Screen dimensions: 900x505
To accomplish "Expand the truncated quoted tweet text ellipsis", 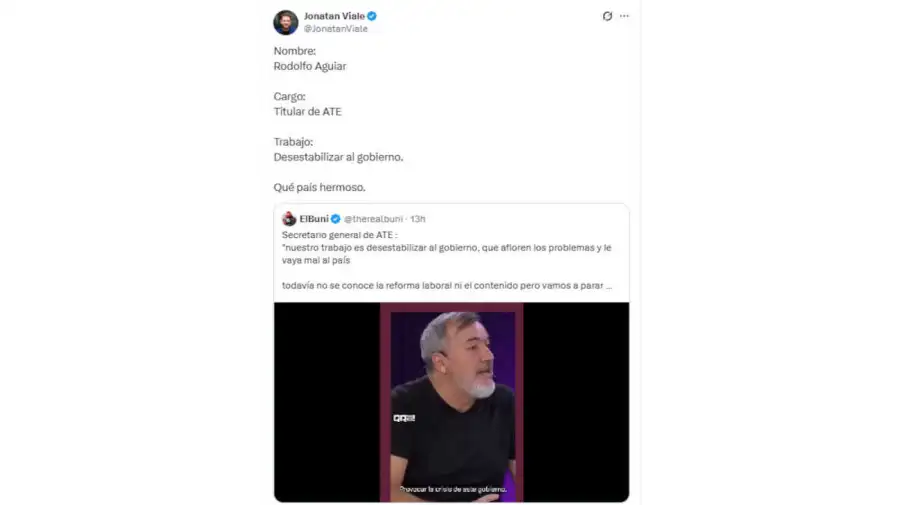I will coord(609,285).
